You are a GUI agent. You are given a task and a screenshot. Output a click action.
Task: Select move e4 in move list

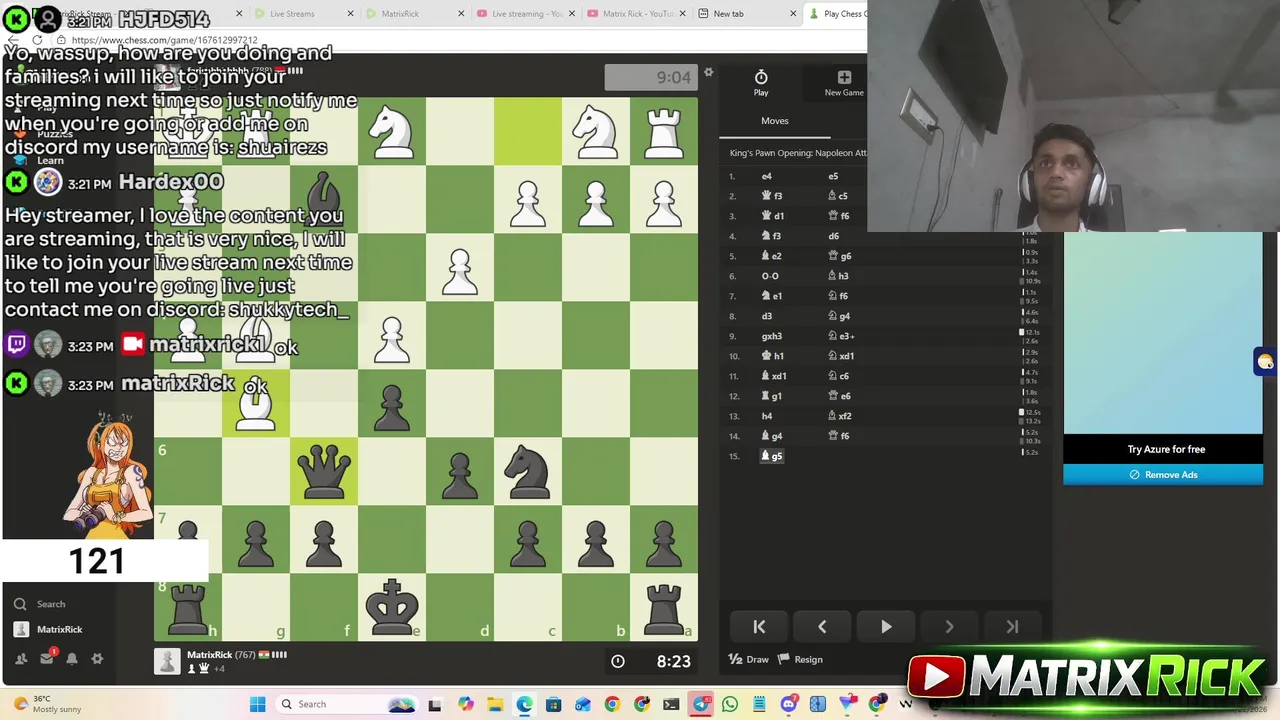(x=767, y=176)
